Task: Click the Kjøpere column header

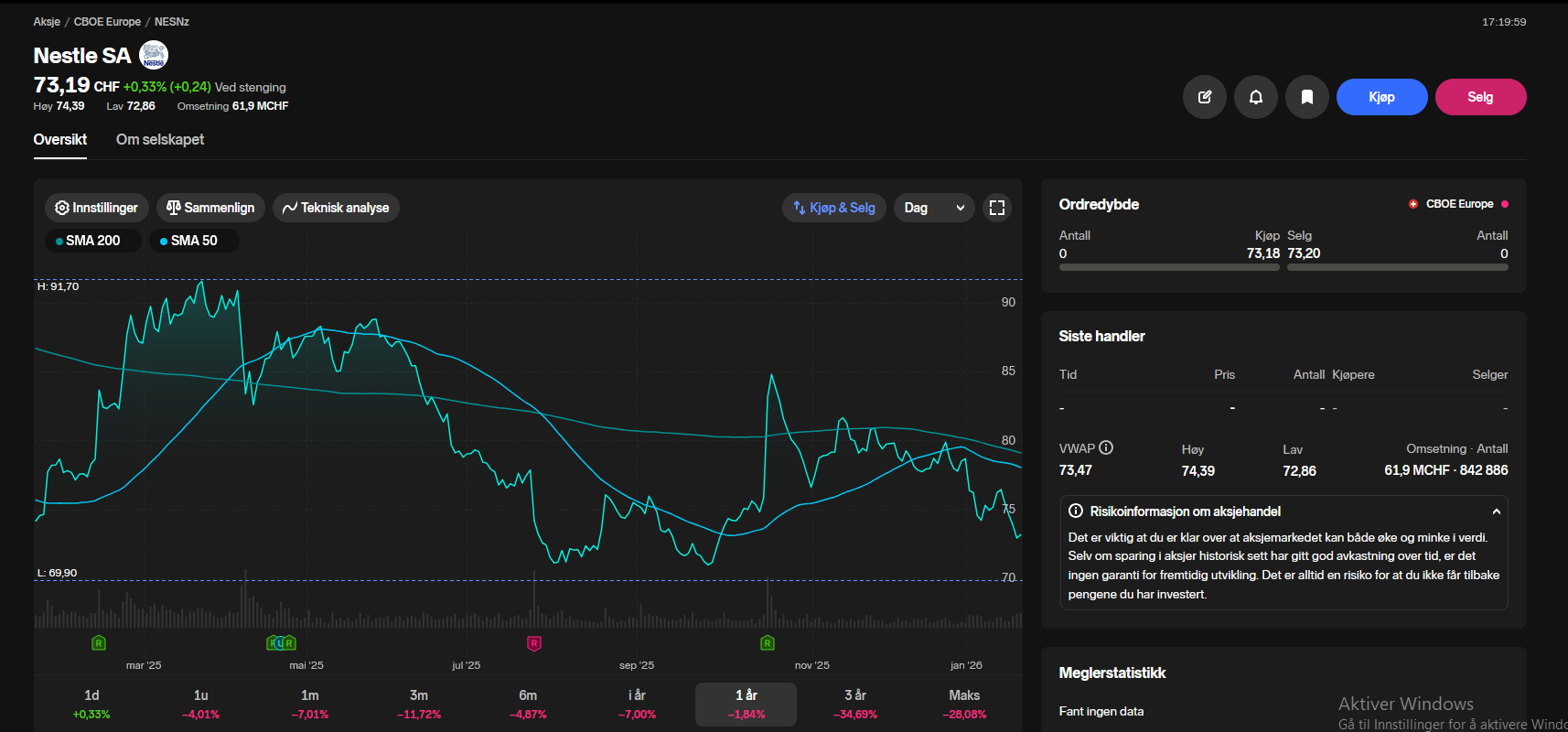Action: click(1353, 375)
